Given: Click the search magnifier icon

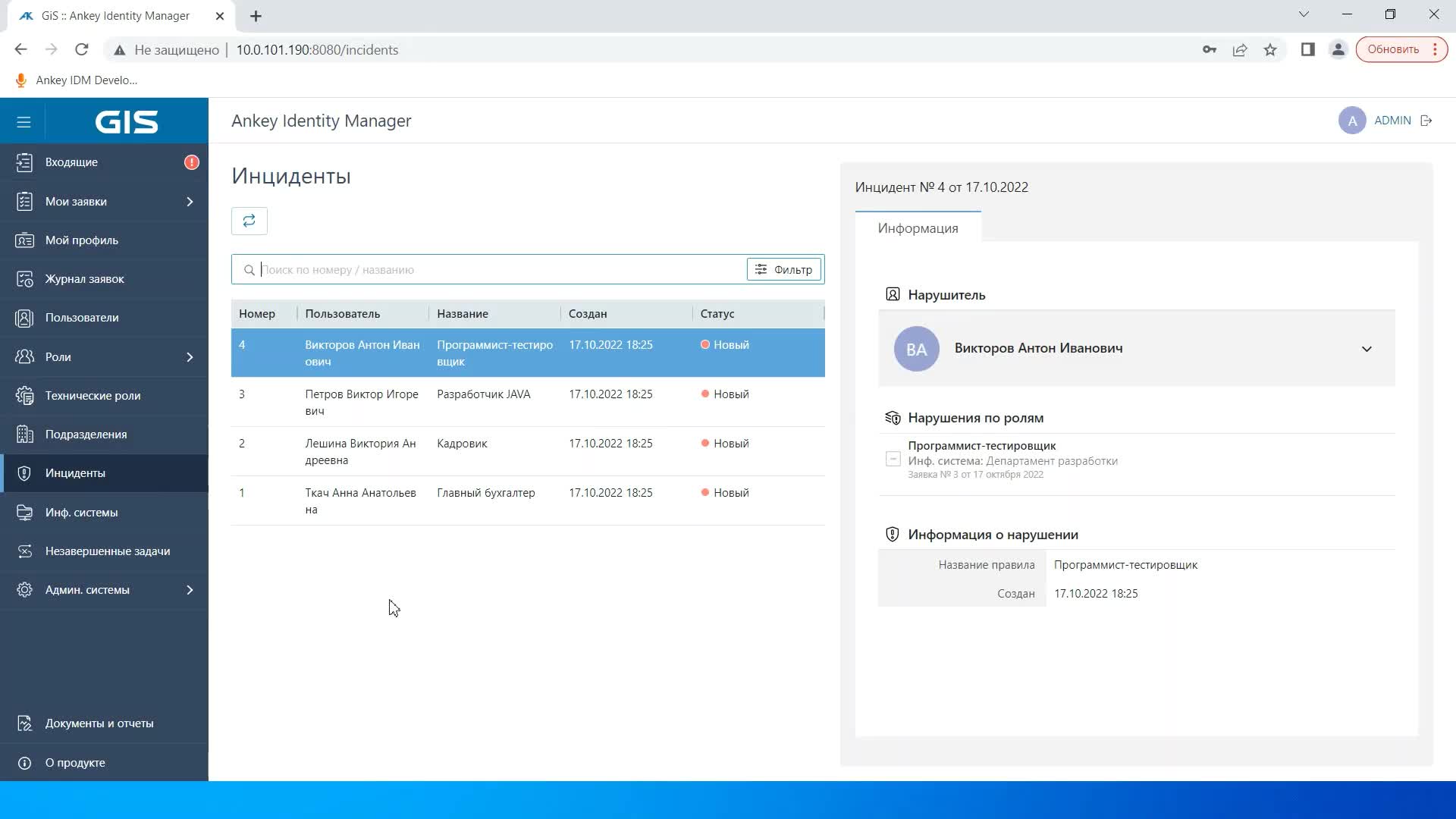Looking at the screenshot, I should [x=249, y=270].
